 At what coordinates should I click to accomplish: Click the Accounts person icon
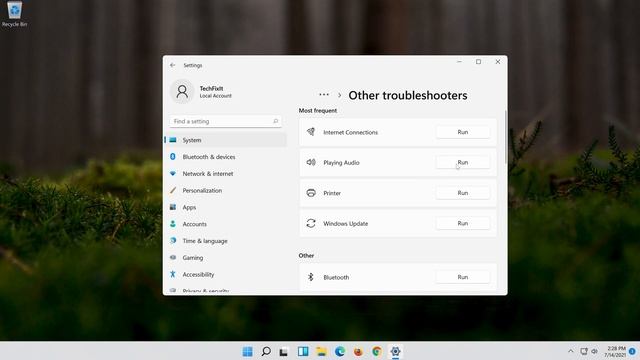pyautogui.click(x=173, y=224)
